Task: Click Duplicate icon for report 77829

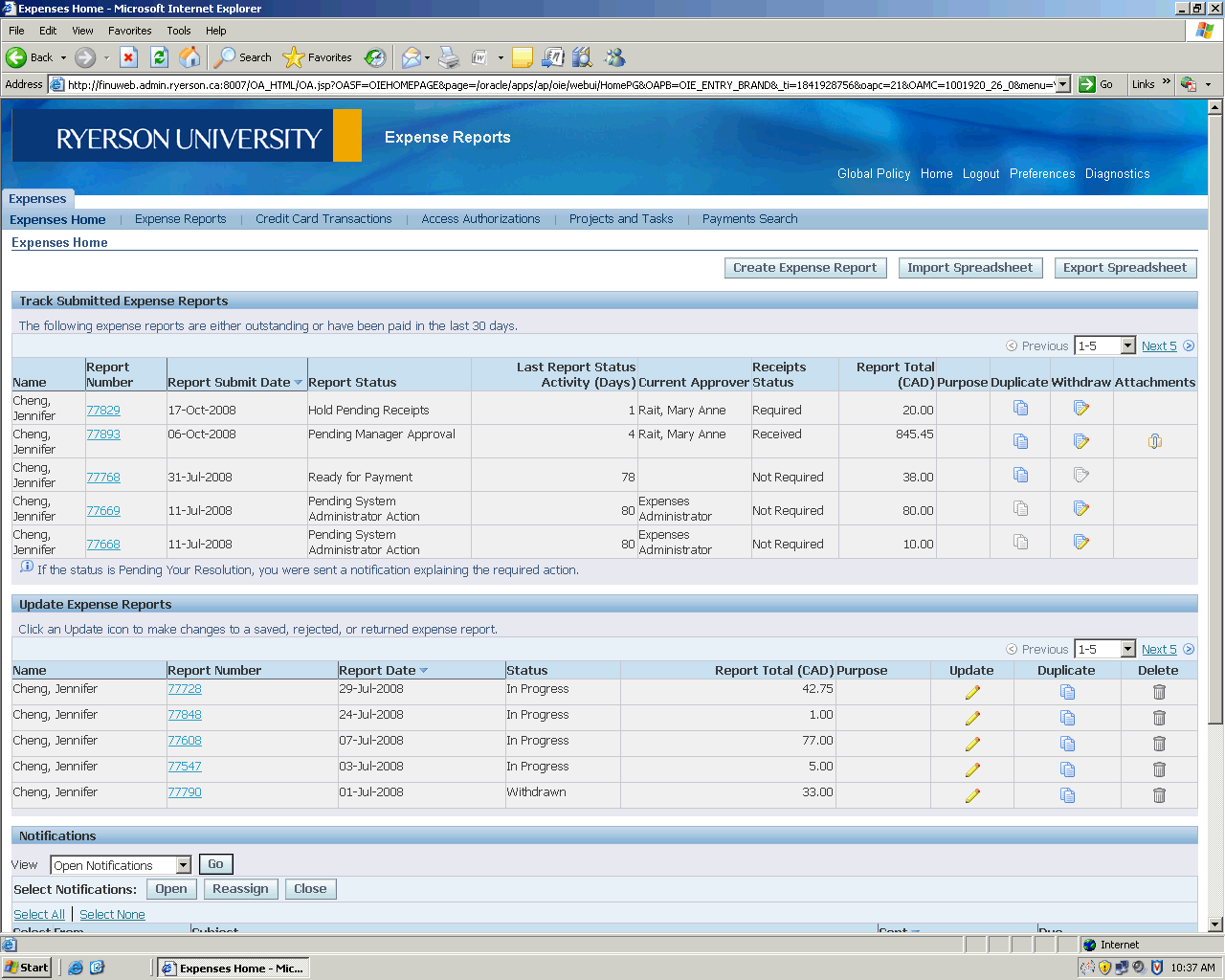Action: point(1020,409)
